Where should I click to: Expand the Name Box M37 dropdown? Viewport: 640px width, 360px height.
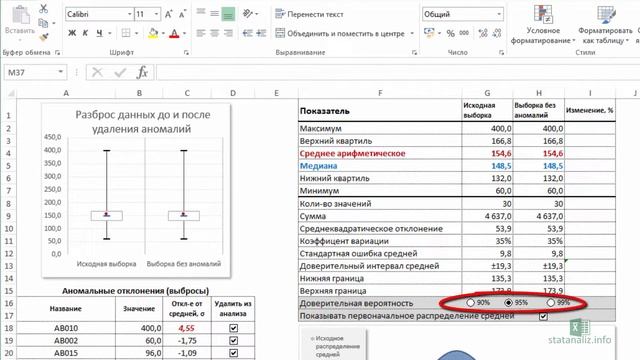tap(60, 72)
